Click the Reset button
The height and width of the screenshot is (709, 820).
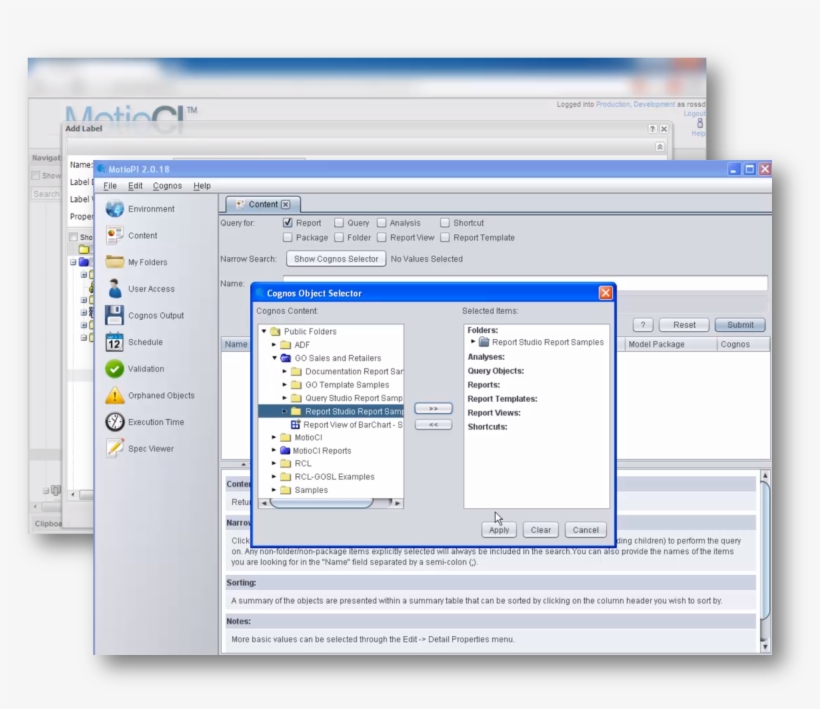tap(684, 325)
